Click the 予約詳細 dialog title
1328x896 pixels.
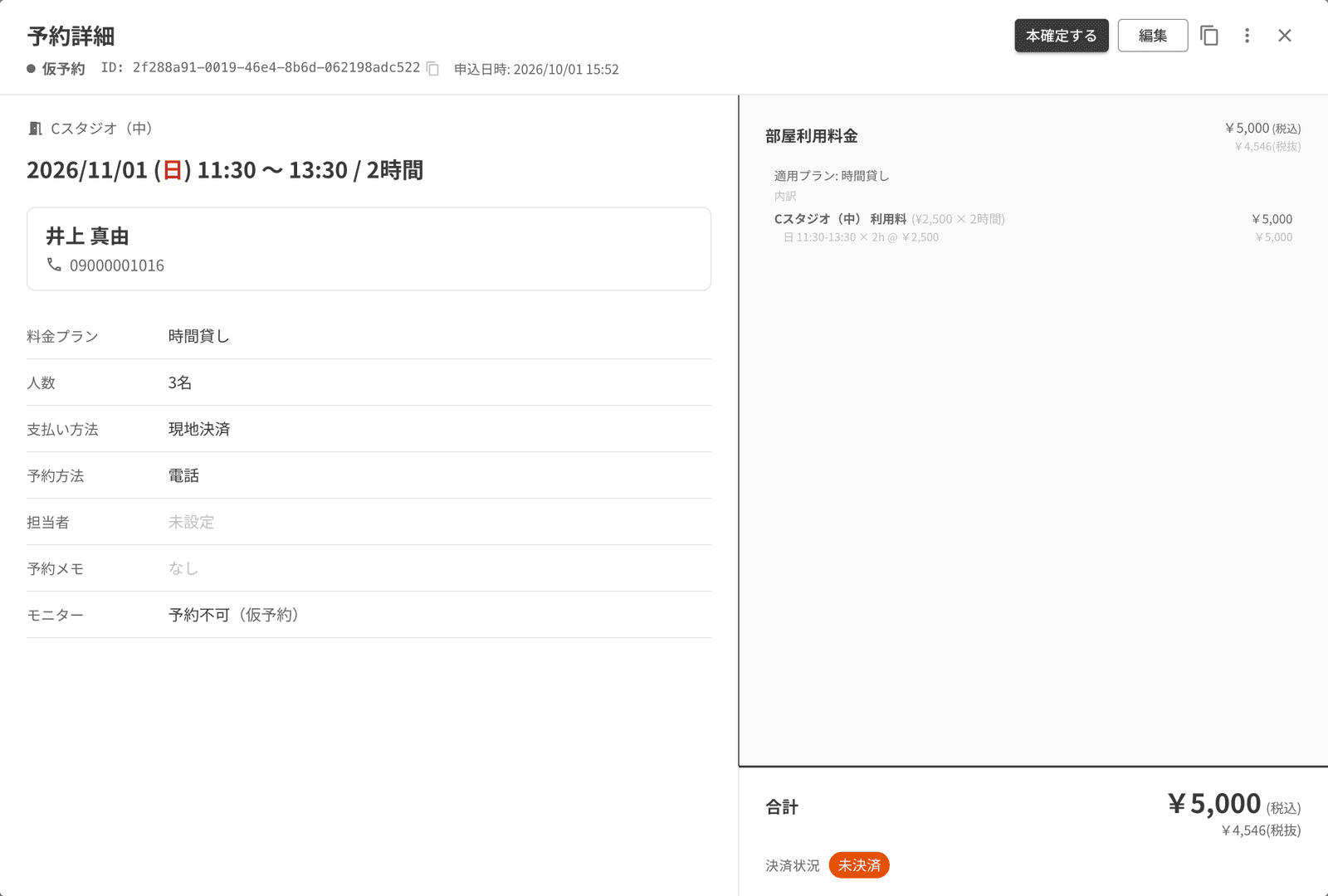point(71,36)
